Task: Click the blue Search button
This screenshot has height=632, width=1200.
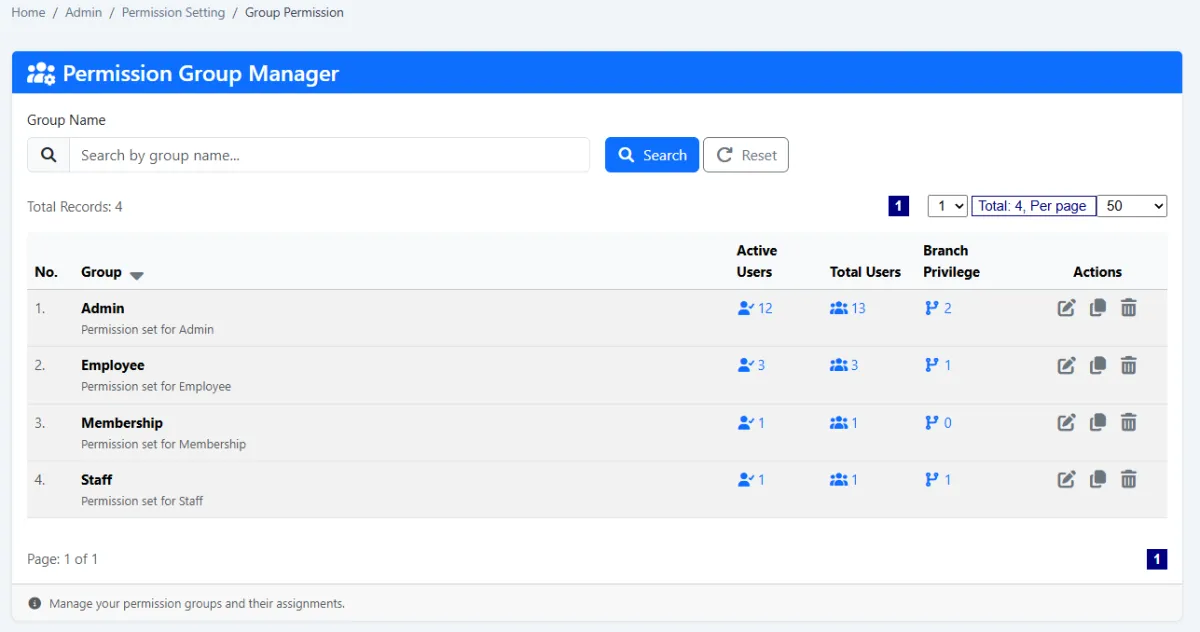Action: pos(652,155)
